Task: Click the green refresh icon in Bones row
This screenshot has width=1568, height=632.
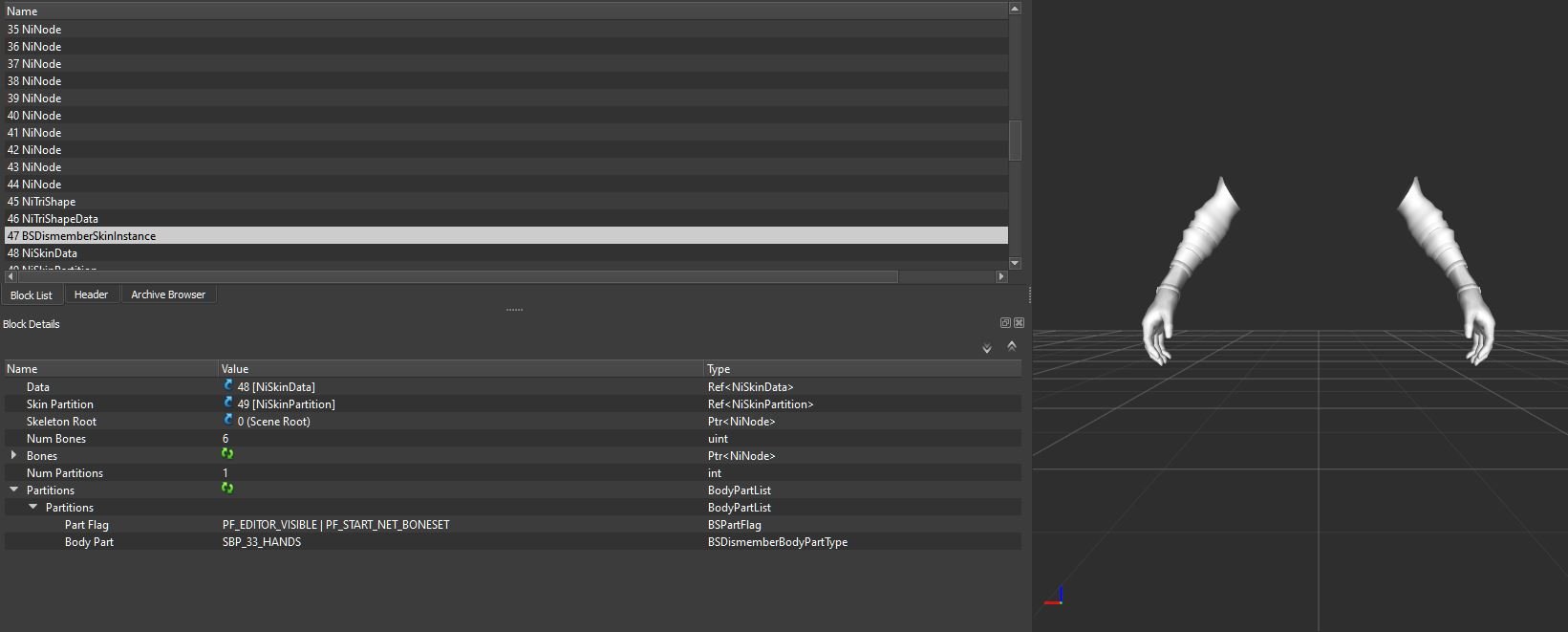Action: (x=227, y=454)
